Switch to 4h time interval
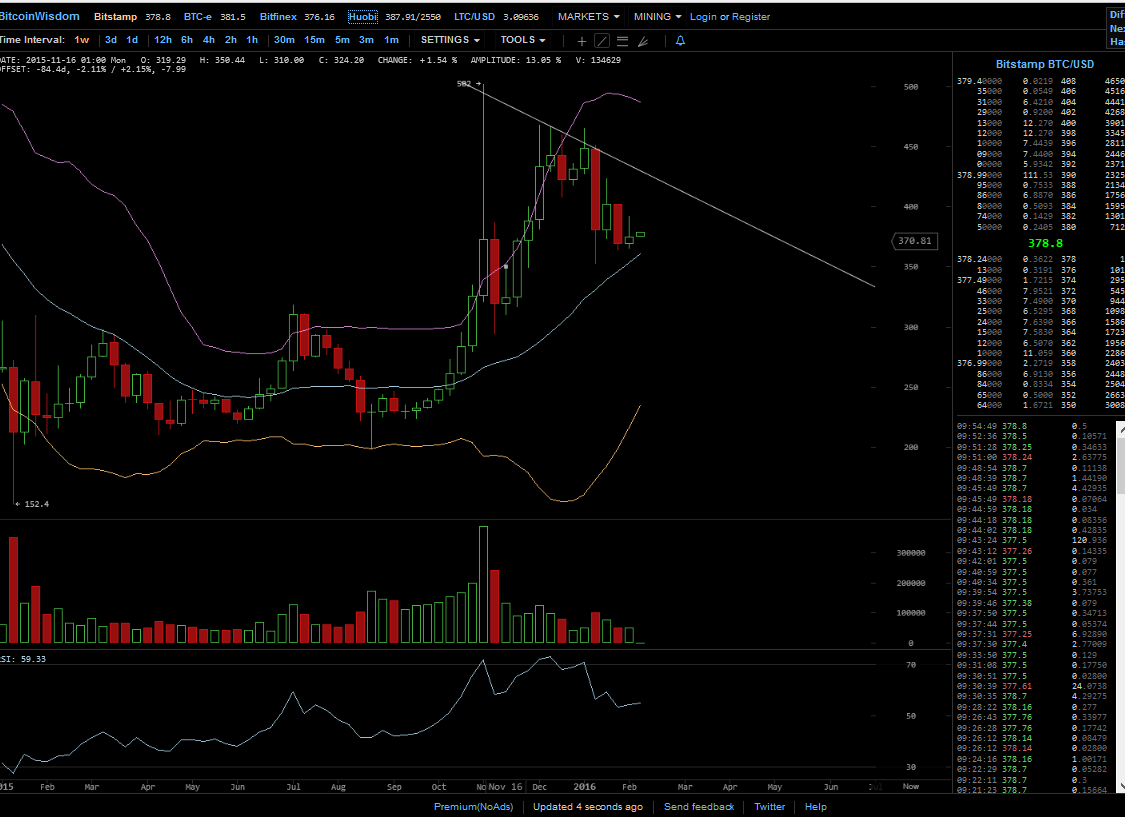The width and height of the screenshot is (1125, 817). (209, 40)
